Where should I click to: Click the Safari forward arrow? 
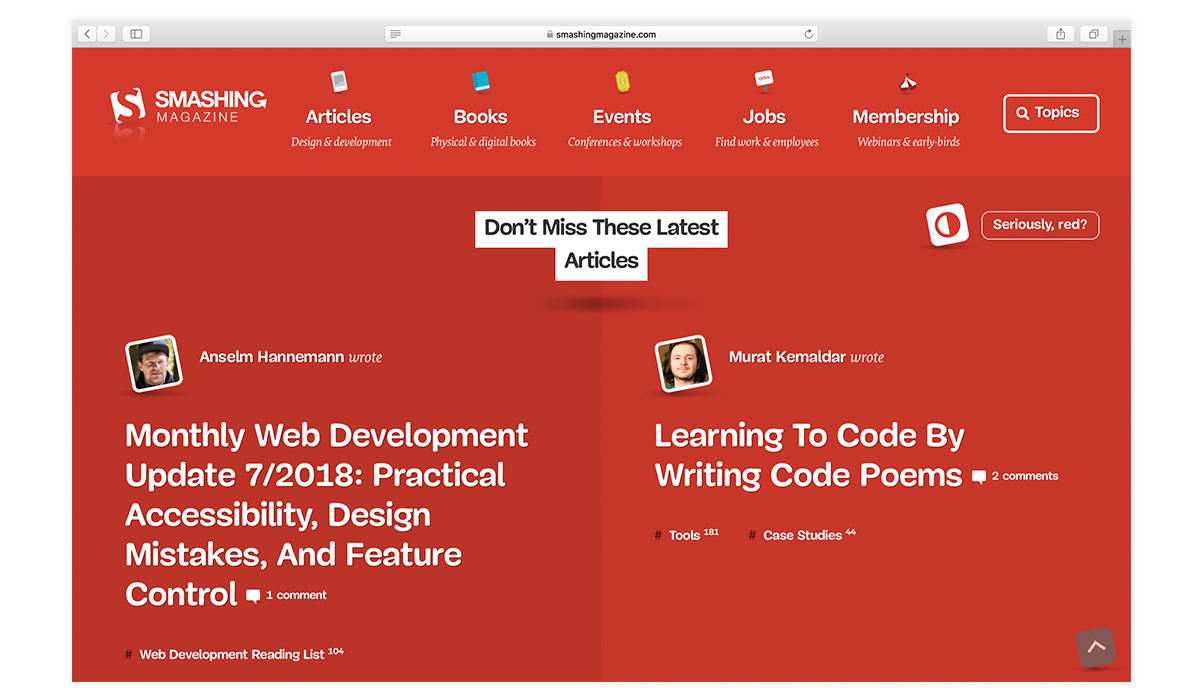107,34
